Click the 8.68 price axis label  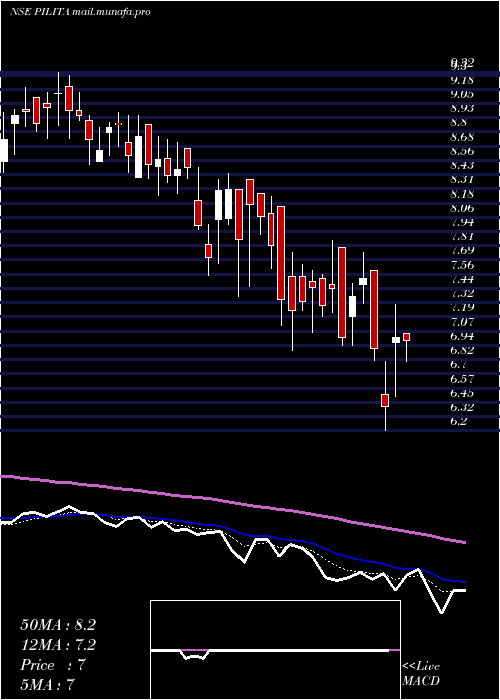point(462,137)
